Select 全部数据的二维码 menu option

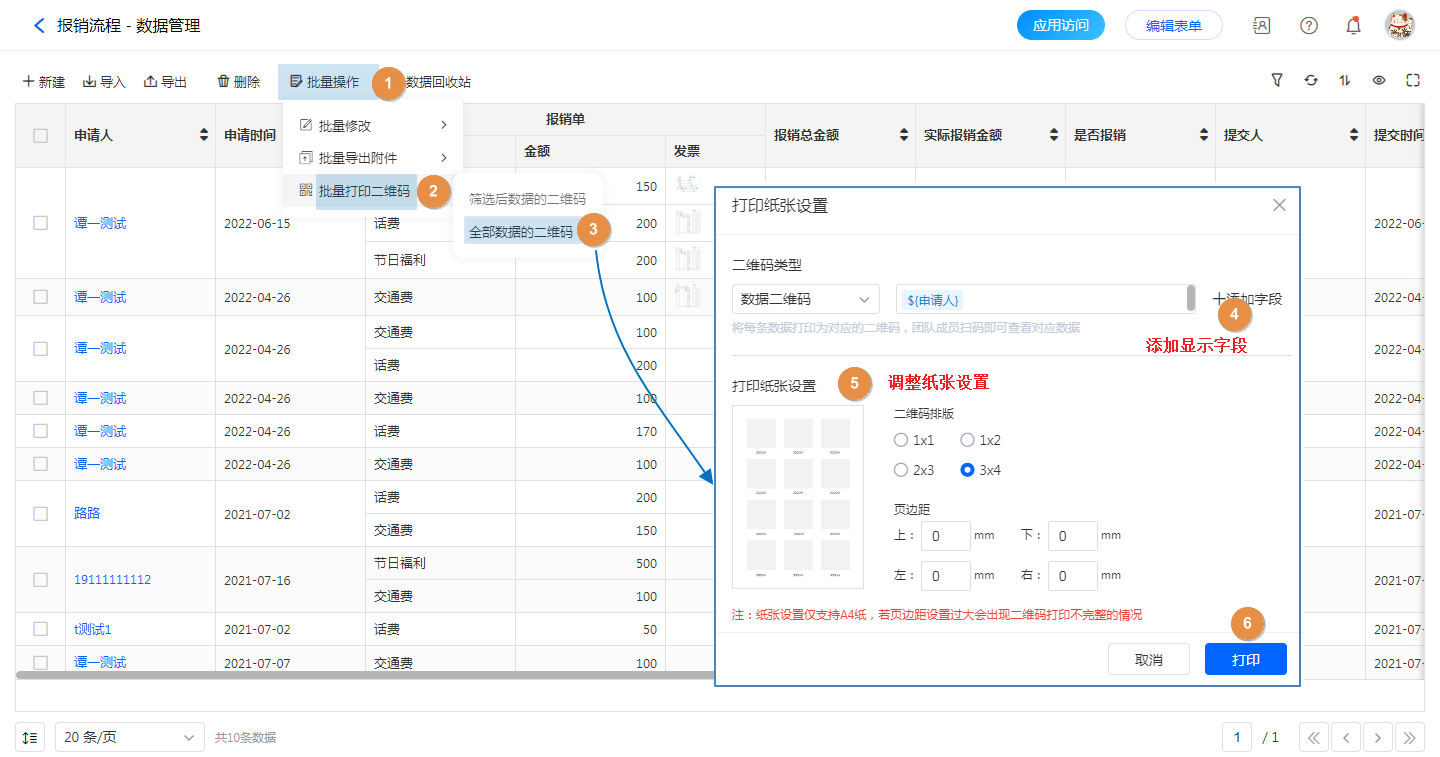click(521, 232)
